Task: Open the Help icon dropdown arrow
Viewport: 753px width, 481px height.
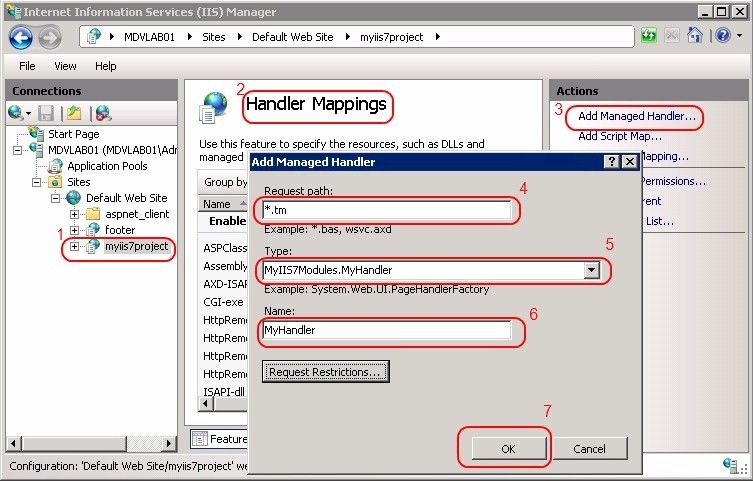Action: click(x=740, y=35)
